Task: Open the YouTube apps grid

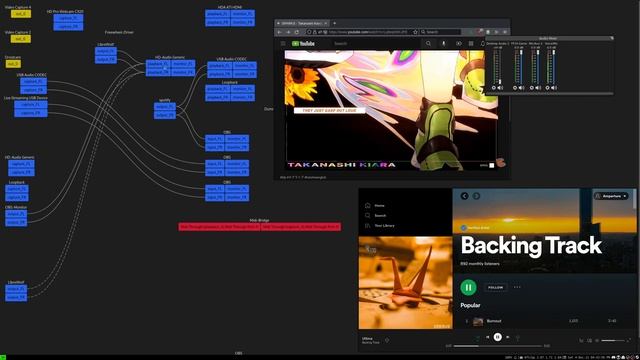Action: (x=471, y=43)
